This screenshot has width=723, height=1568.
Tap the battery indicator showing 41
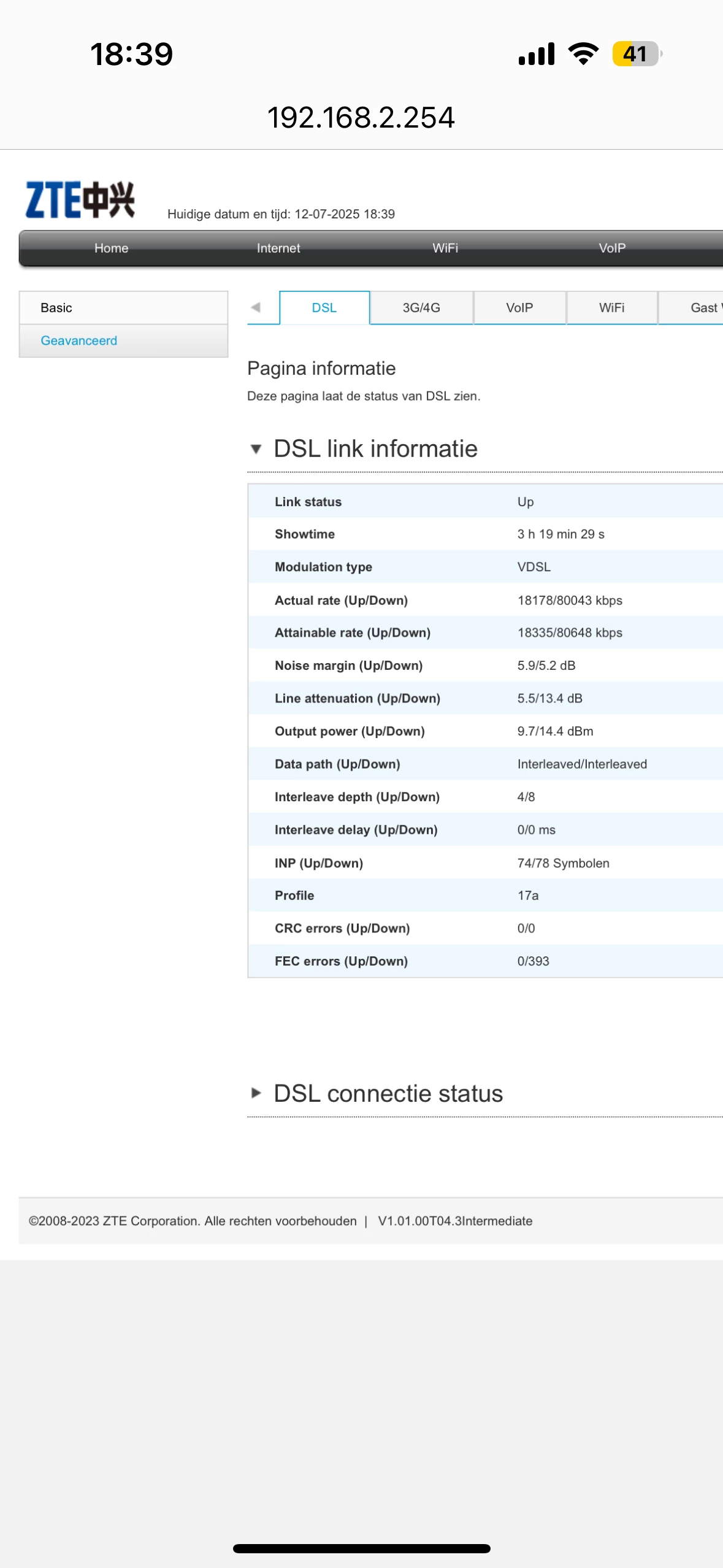(637, 54)
